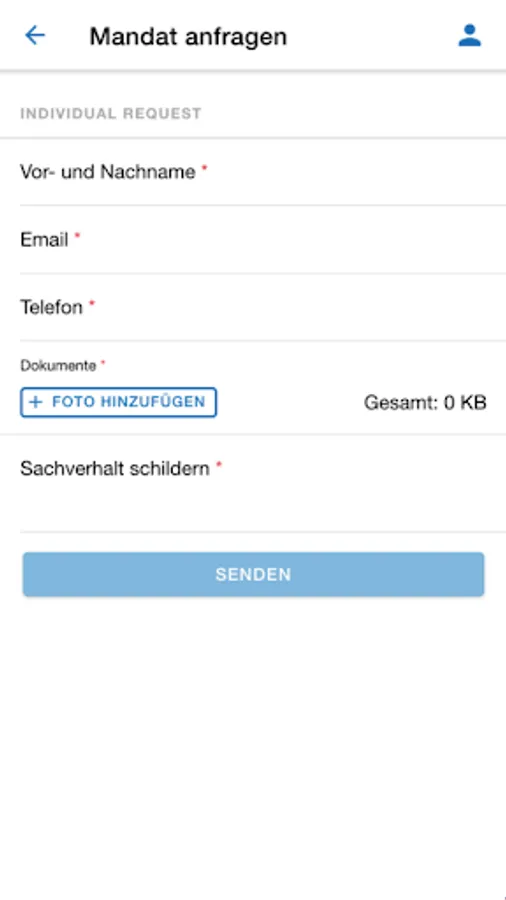Screen dimensions: 506x900
Task: Tap the red asterisk beside Telefon
Action: [x=91, y=303]
